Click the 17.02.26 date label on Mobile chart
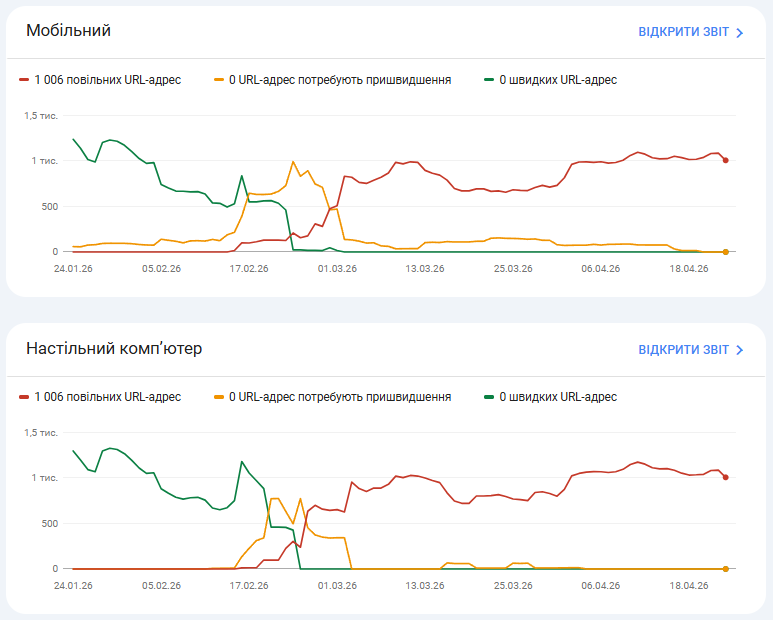The width and height of the screenshot is (773, 620). pos(248,269)
